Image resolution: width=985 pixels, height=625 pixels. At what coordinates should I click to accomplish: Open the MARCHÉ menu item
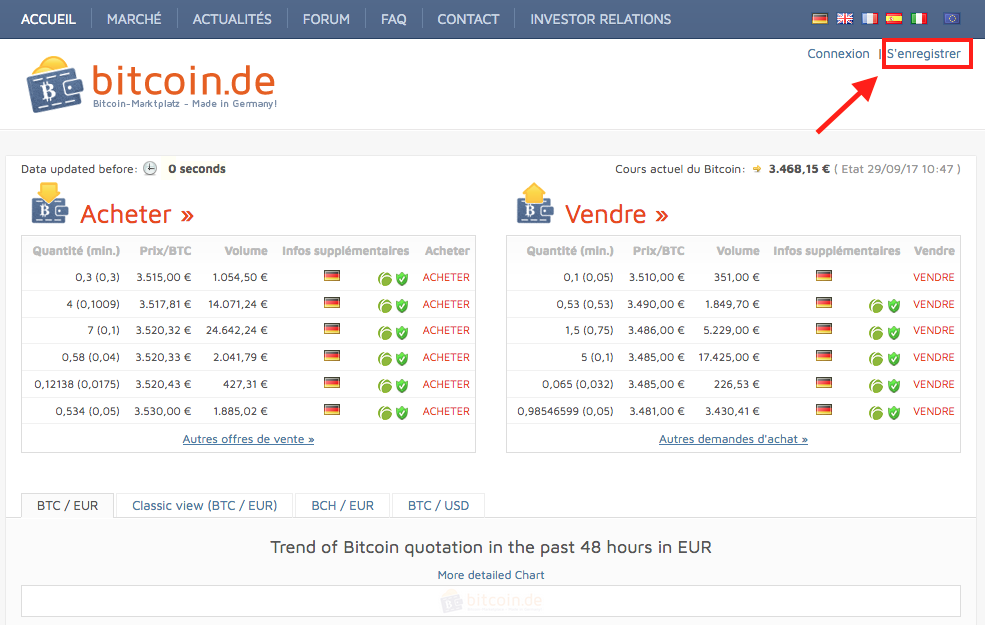tap(134, 19)
